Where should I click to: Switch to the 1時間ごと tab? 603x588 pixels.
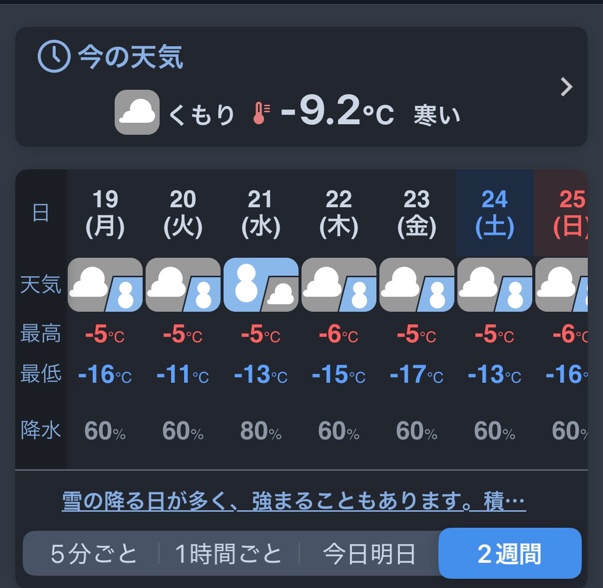click(x=228, y=553)
